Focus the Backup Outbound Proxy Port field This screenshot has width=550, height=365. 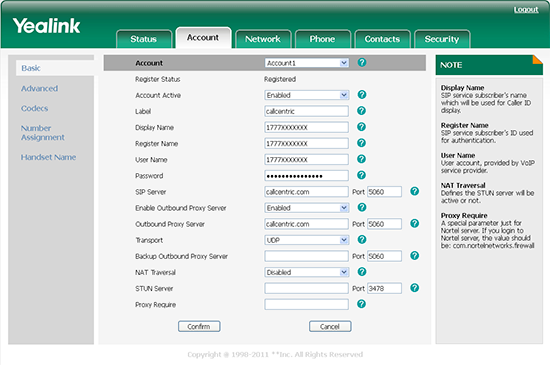pyautogui.click(x=384, y=256)
